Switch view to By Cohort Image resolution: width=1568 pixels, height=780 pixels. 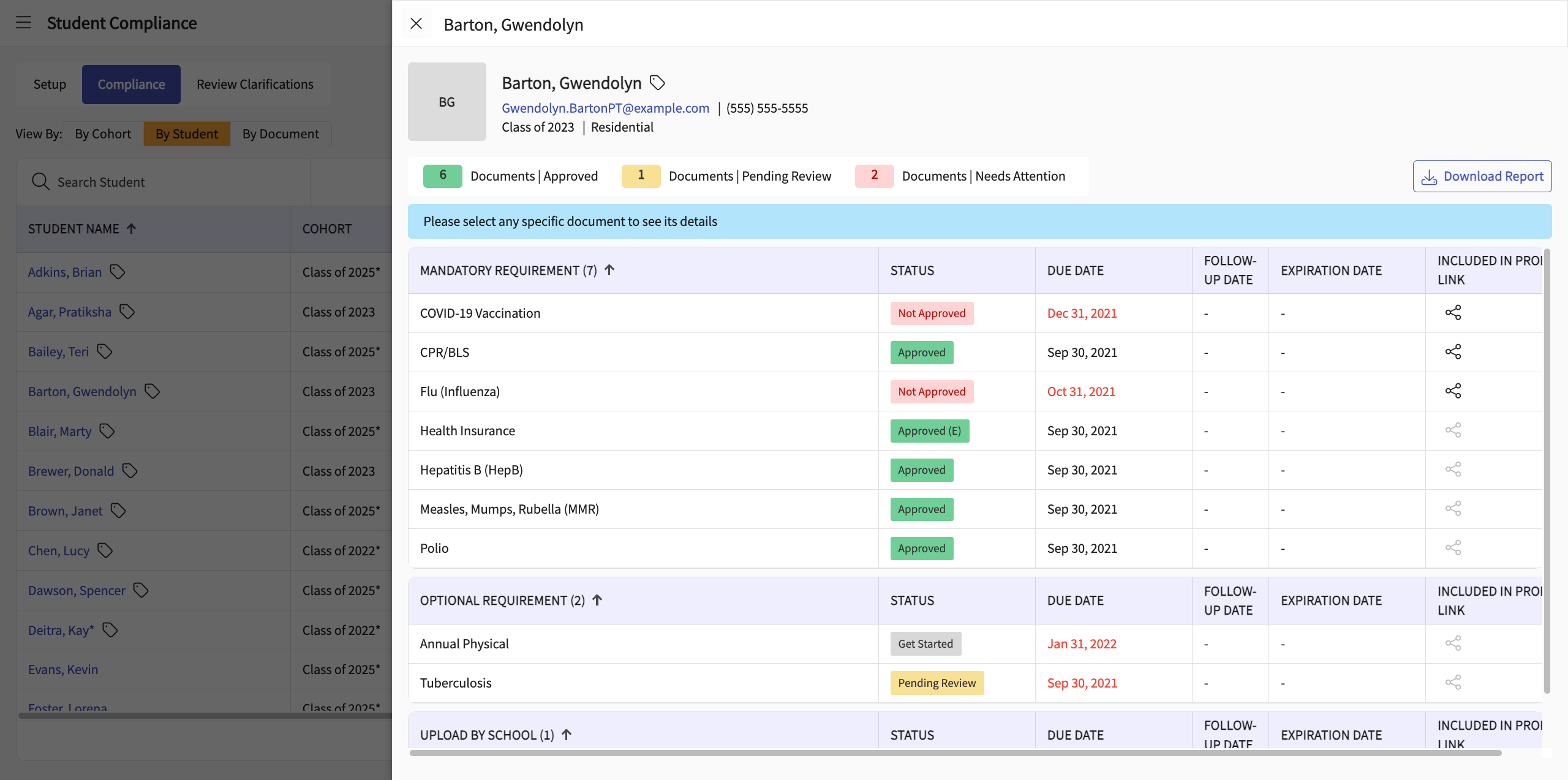[x=103, y=133]
